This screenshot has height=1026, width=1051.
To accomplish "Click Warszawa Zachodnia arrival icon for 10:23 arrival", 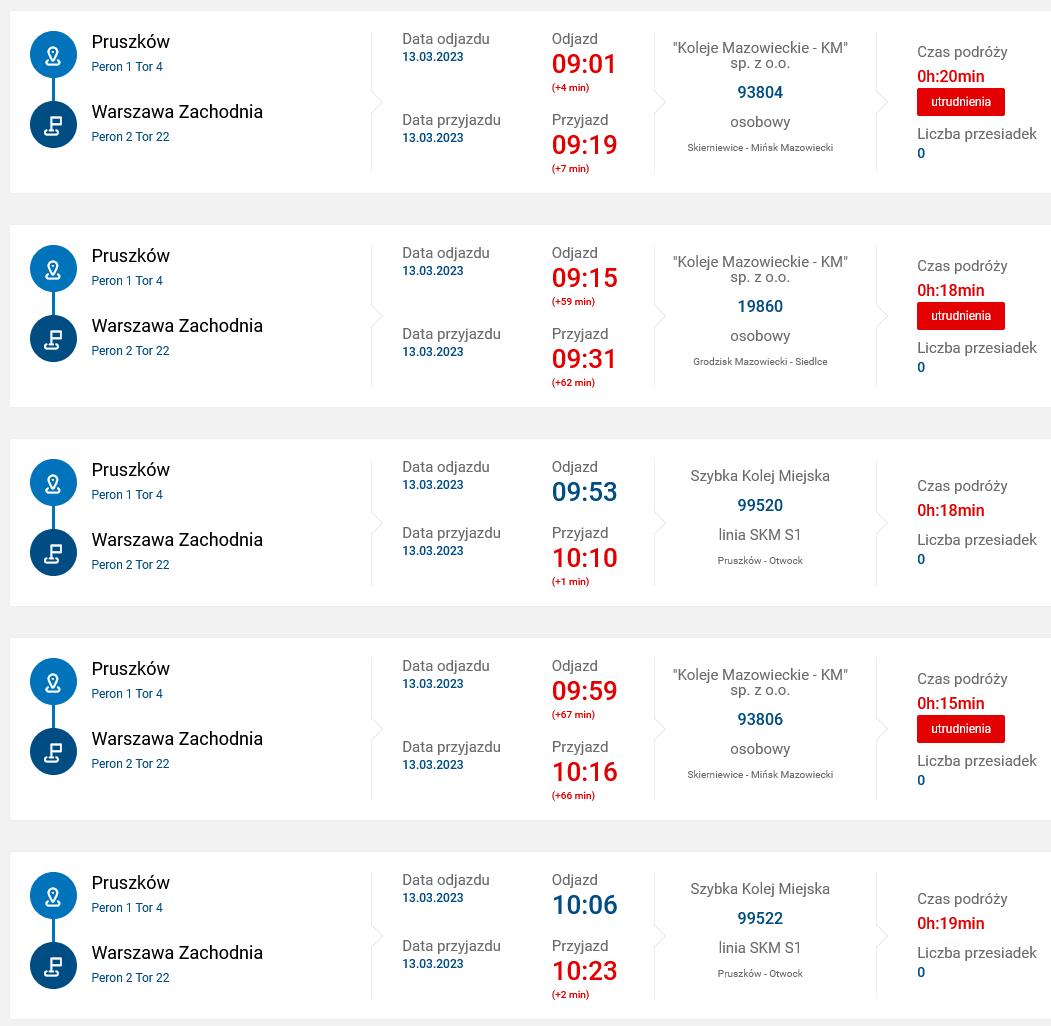I will tap(54, 965).
